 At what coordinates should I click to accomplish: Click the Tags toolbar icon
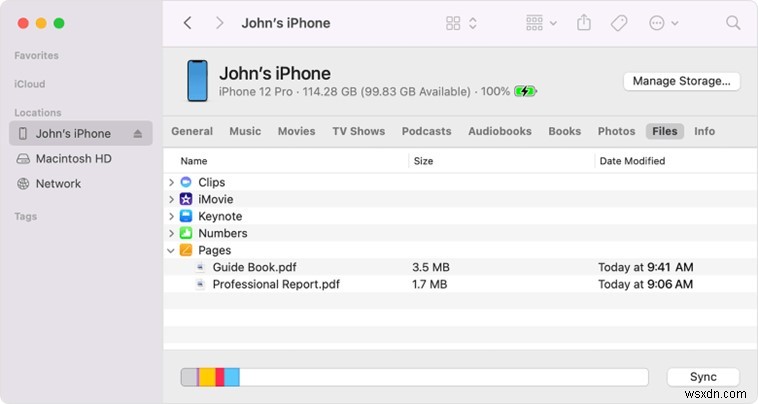click(619, 23)
